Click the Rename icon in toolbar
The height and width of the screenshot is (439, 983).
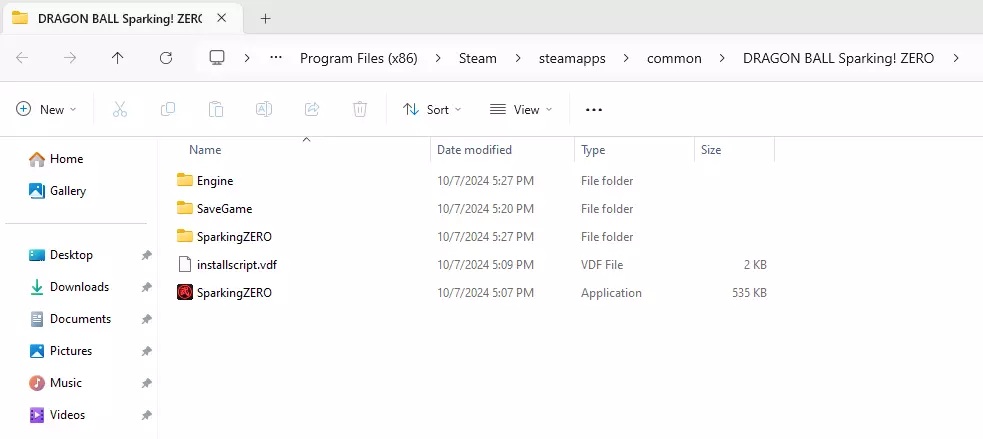(264, 109)
